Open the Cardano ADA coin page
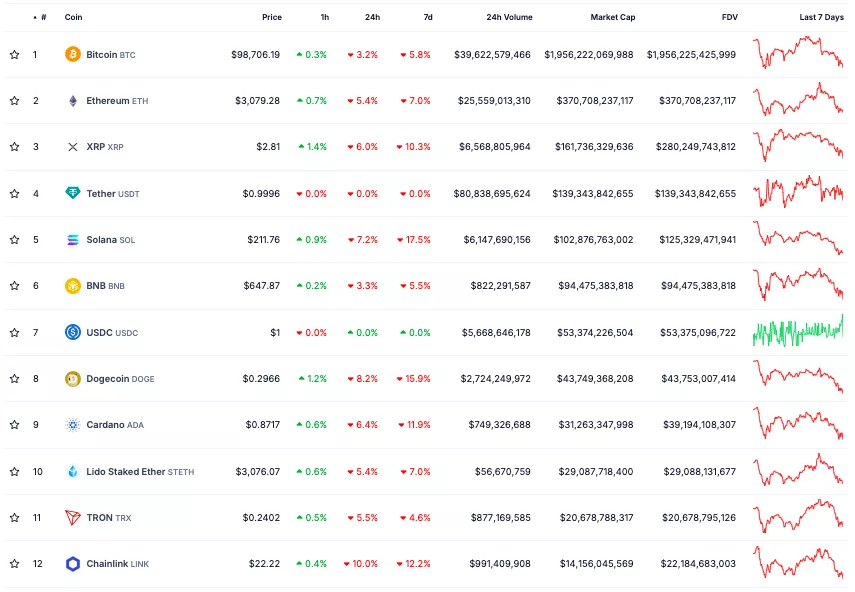855x592 pixels. click(x=105, y=425)
